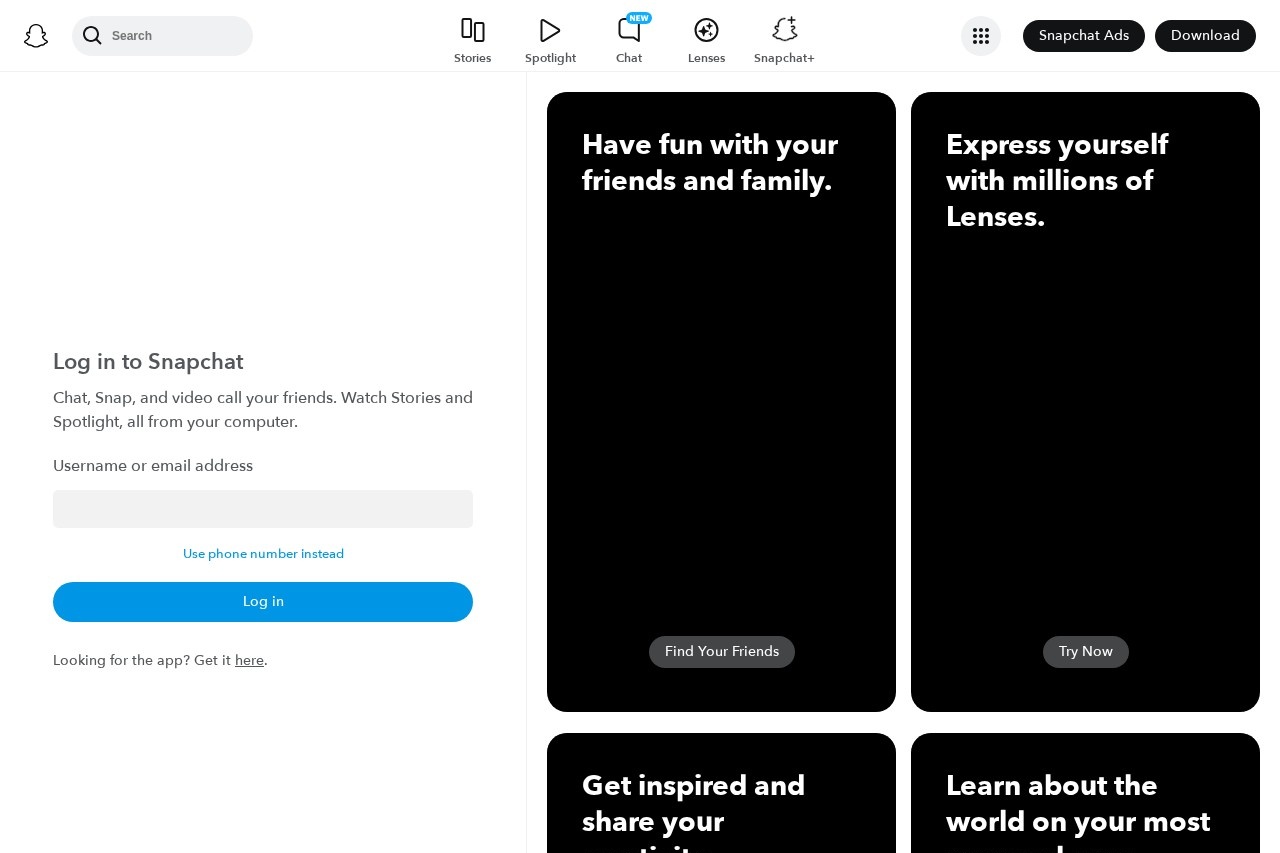Follow the 'here' app download link
The width and height of the screenshot is (1280, 853).
[249, 661]
